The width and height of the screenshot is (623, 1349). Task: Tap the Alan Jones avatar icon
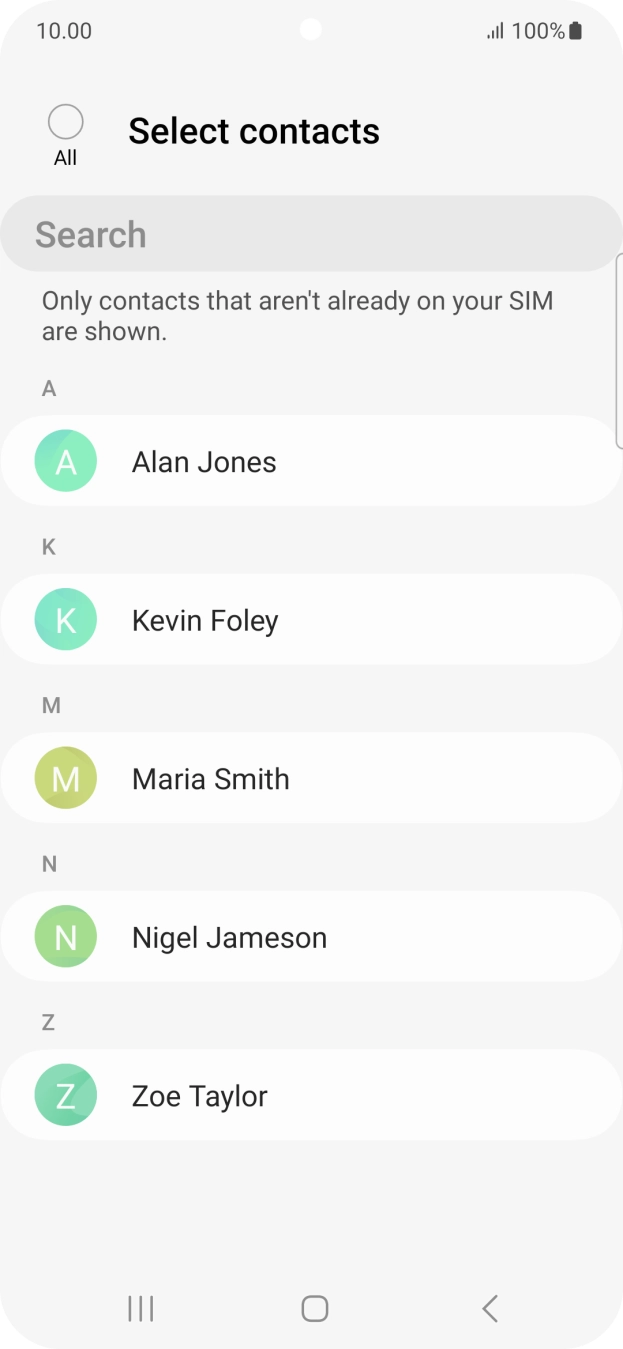click(66, 461)
